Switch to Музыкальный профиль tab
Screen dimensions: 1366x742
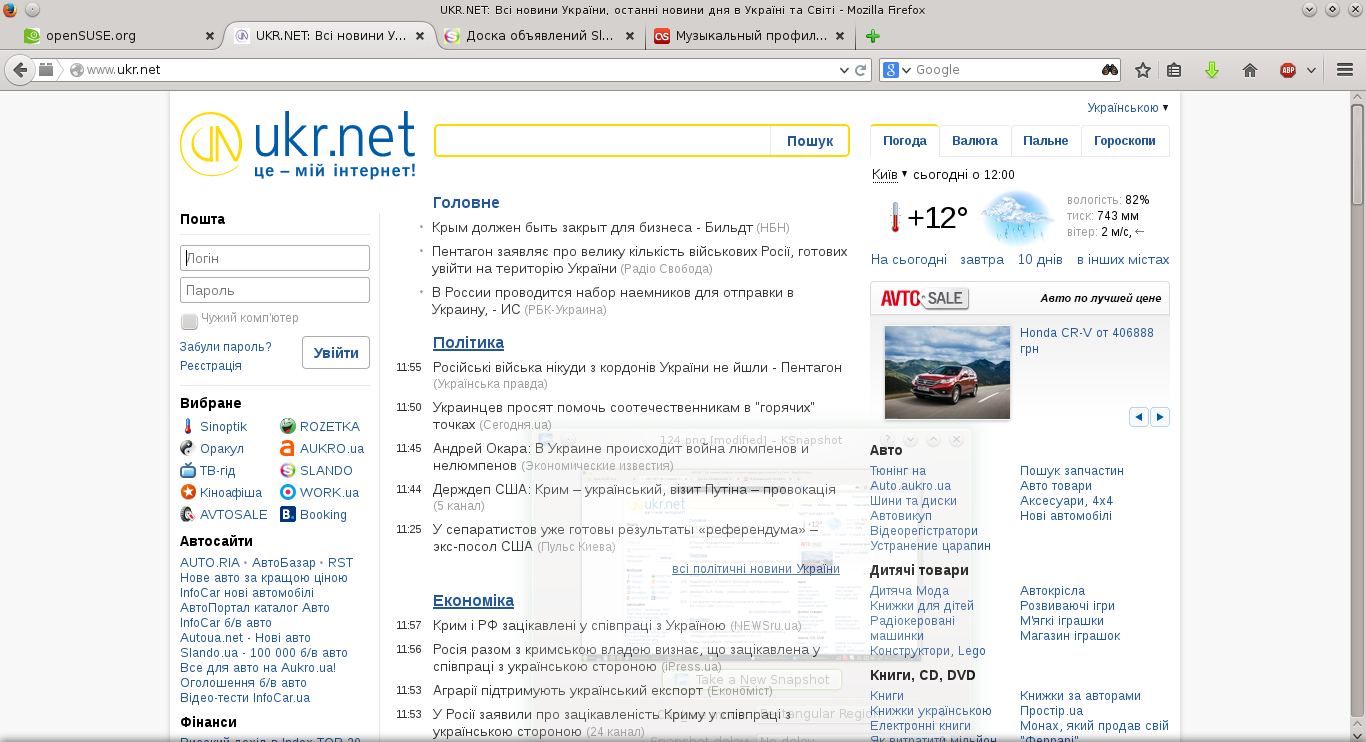click(749, 36)
